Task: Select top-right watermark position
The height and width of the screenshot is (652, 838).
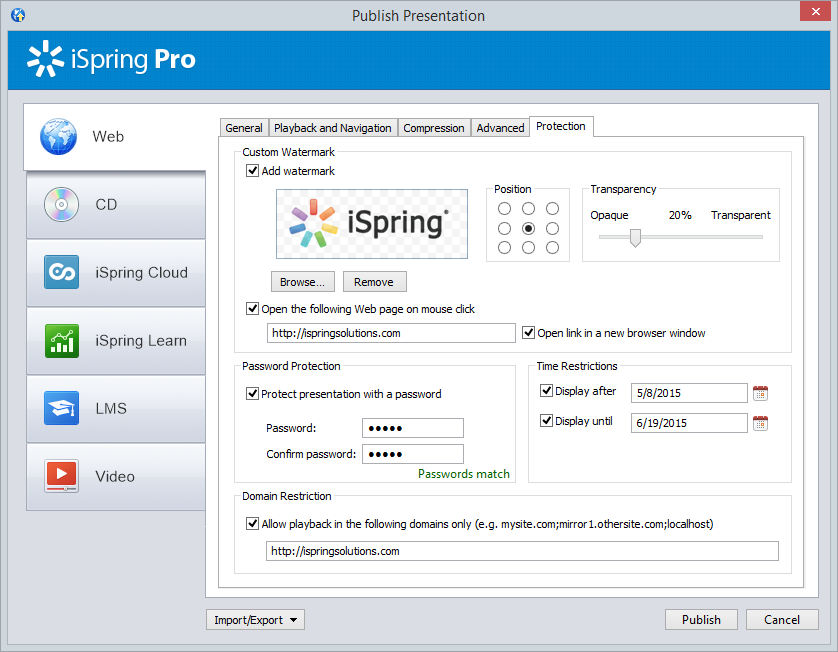Action: tap(552, 208)
